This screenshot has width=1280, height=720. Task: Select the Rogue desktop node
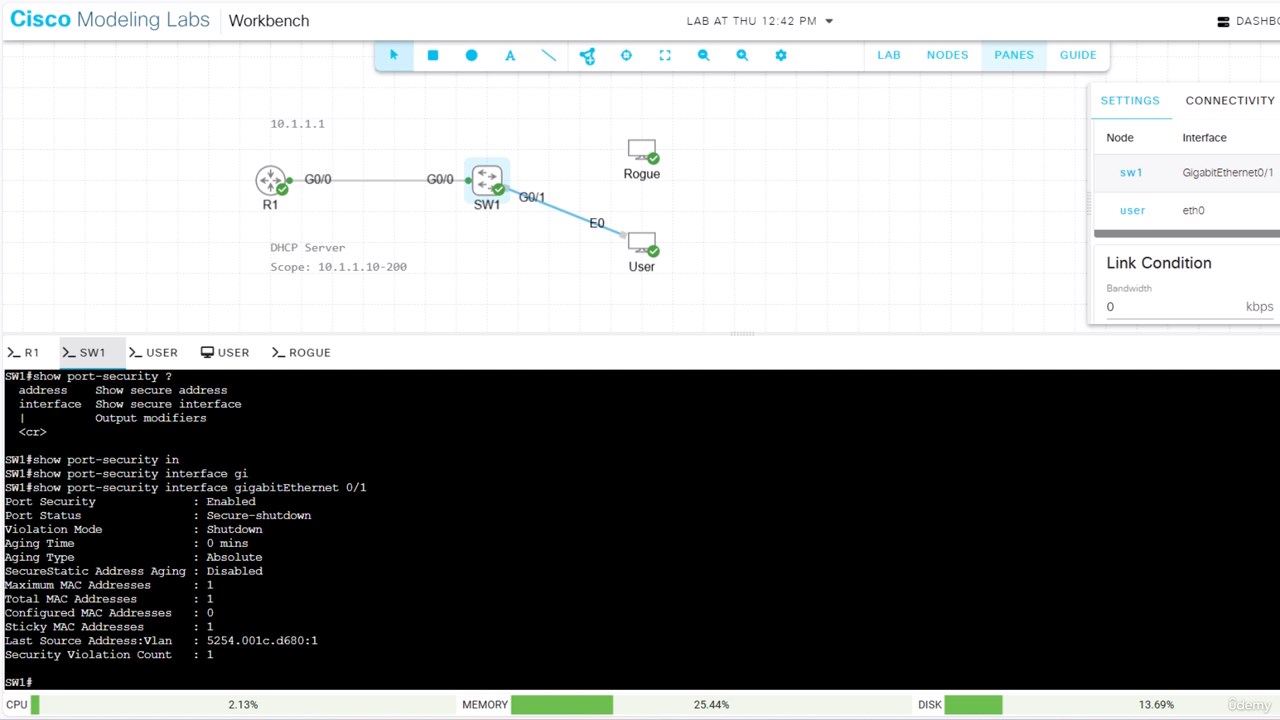pos(642,151)
